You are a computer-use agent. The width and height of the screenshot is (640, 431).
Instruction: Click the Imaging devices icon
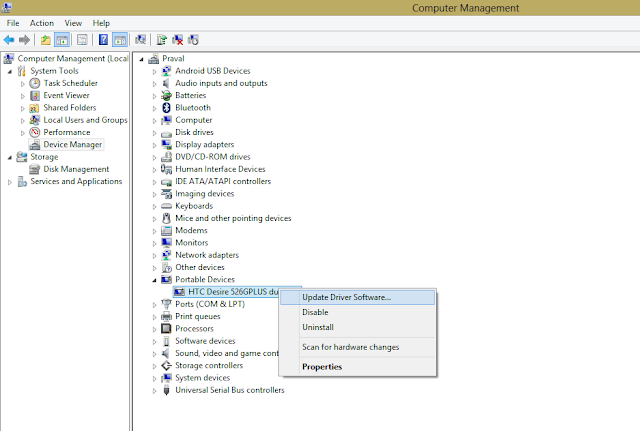[x=166, y=193]
